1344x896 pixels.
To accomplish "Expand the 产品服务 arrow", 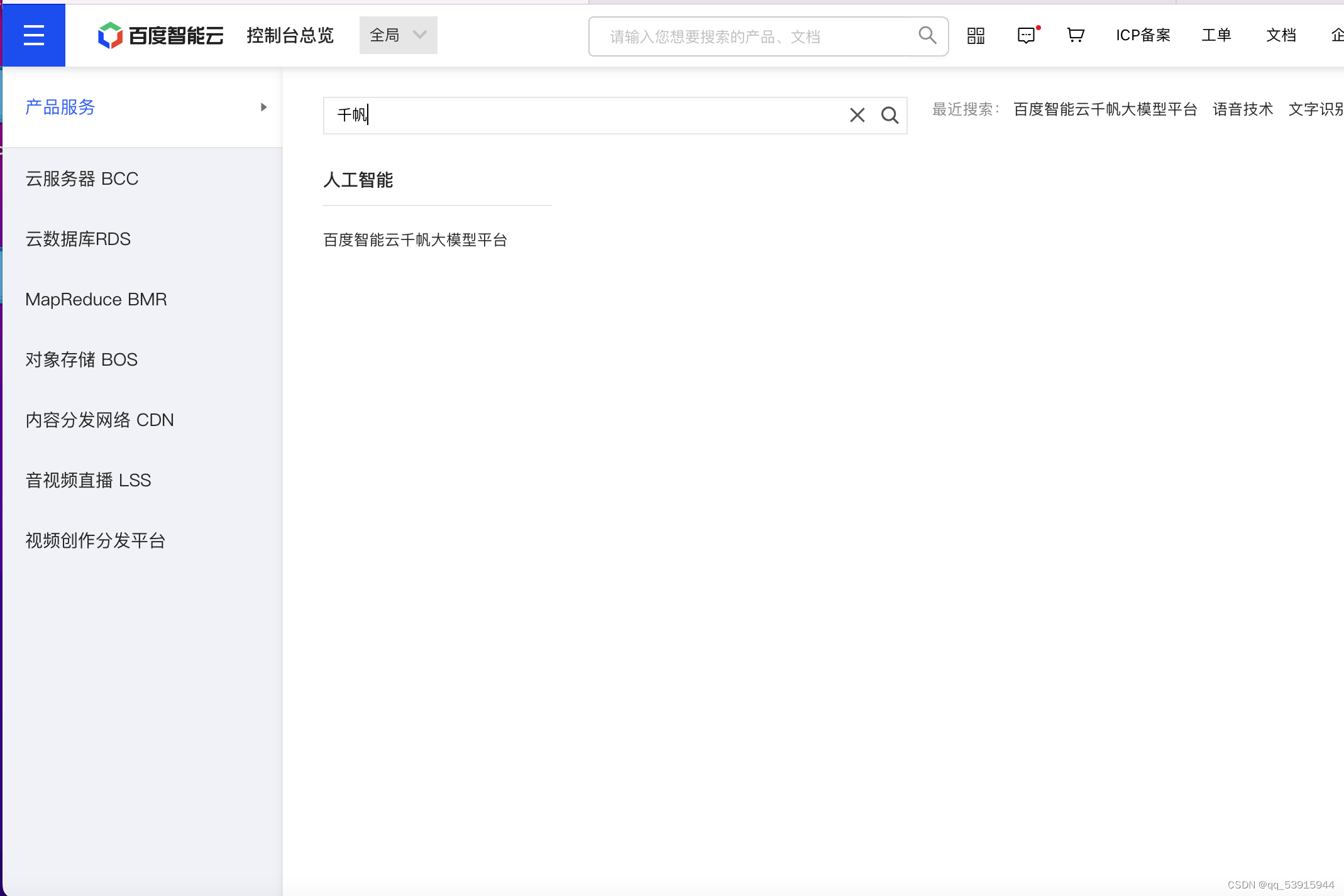I will [x=264, y=107].
